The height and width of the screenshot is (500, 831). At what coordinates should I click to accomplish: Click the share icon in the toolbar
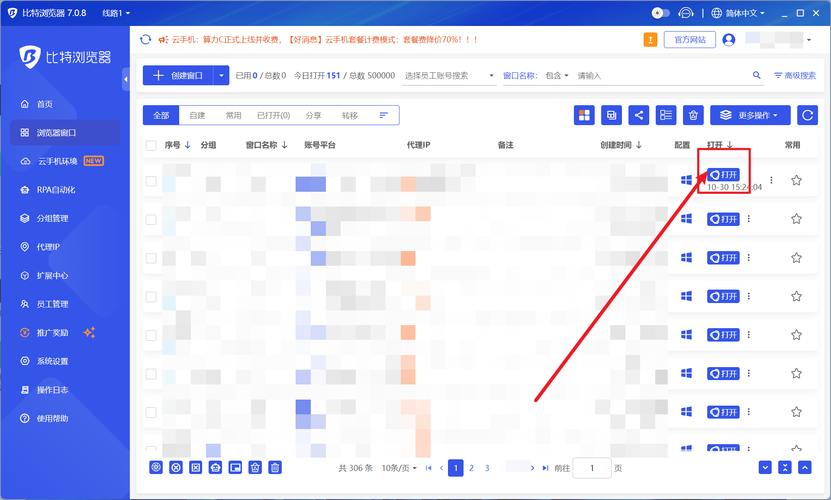639,115
